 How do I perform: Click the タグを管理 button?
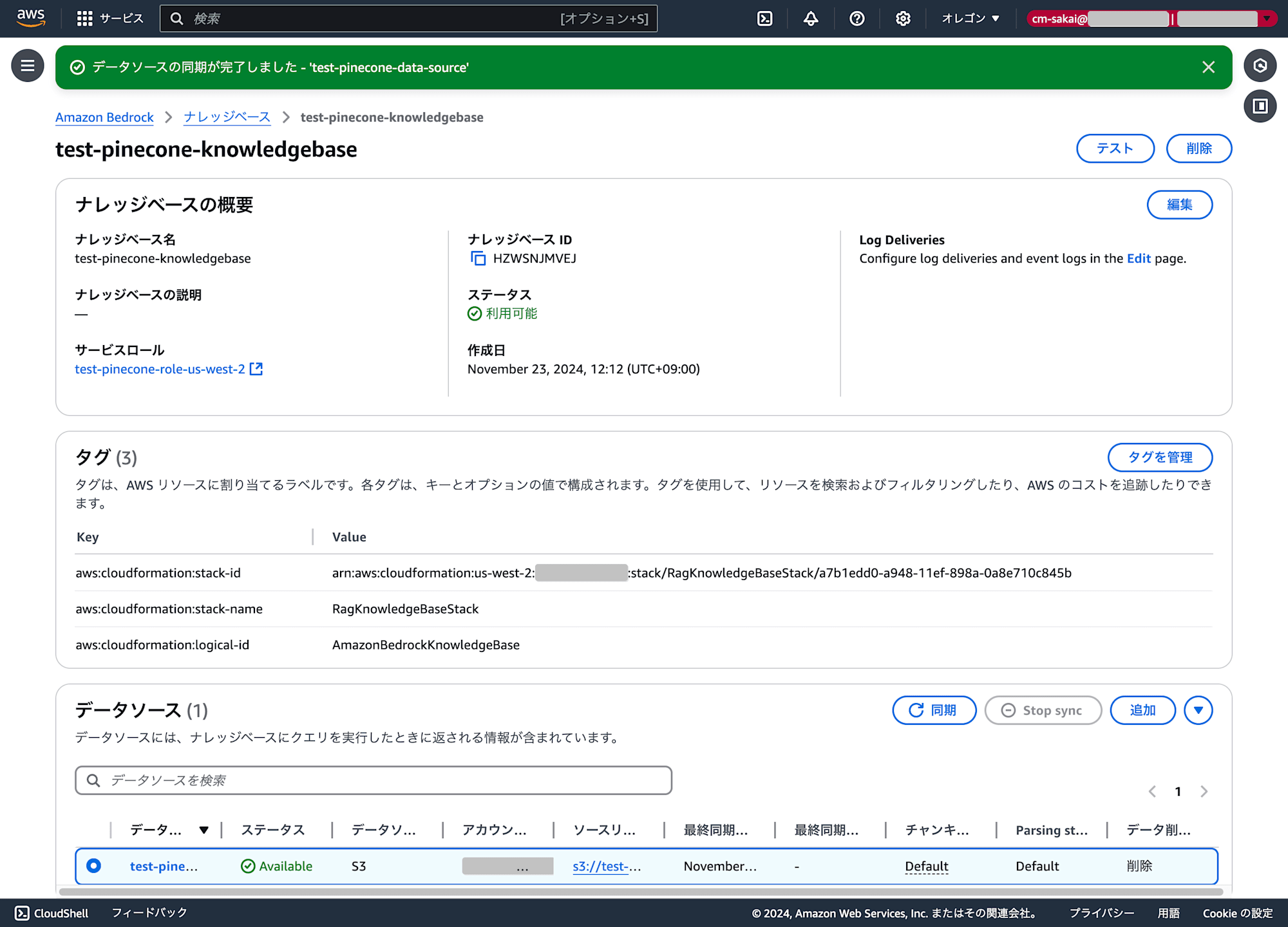(x=1160, y=457)
